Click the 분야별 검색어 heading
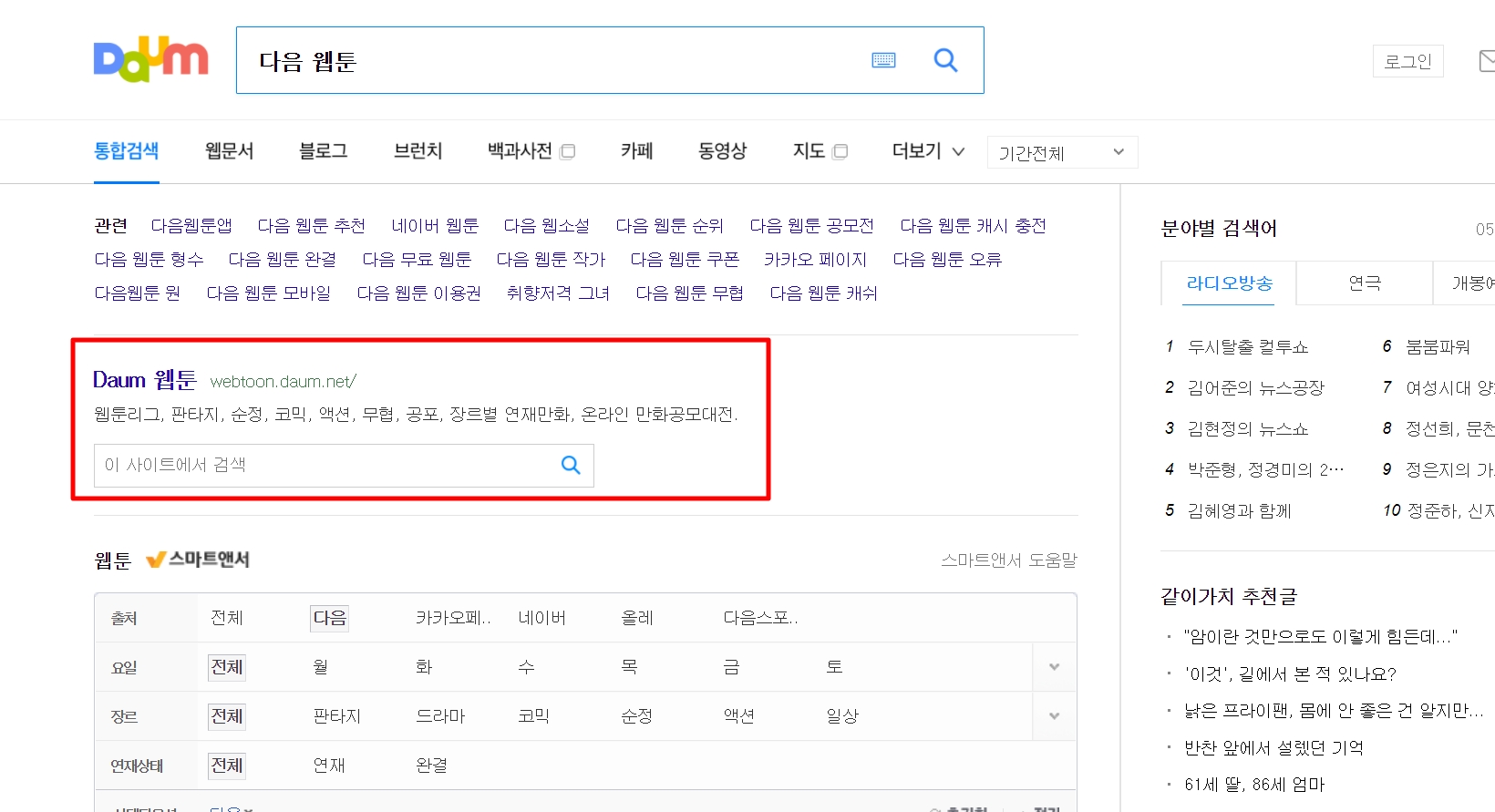This screenshot has width=1495, height=812. point(1219,229)
